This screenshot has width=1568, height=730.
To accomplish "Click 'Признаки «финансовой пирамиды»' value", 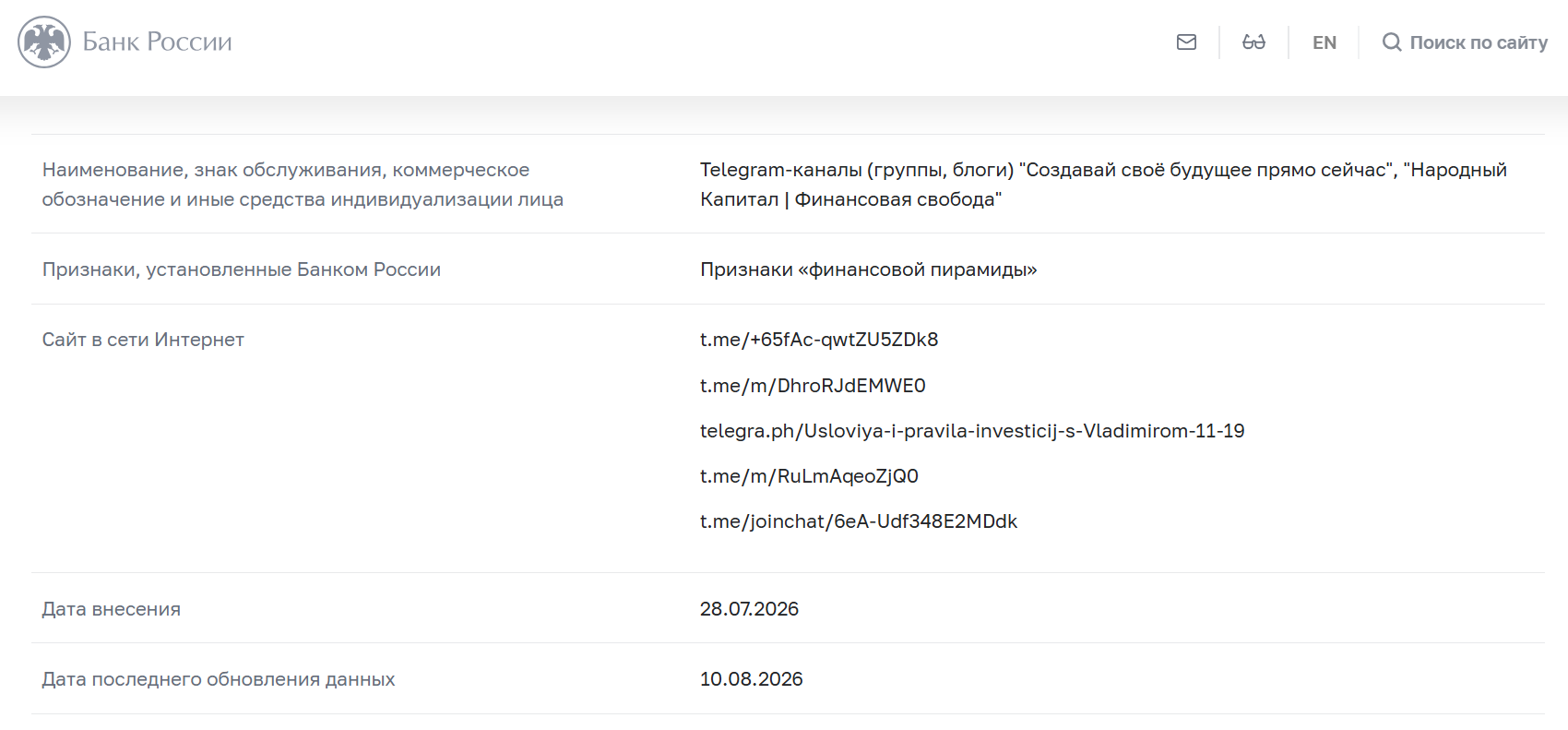I will (x=869, y=269).
